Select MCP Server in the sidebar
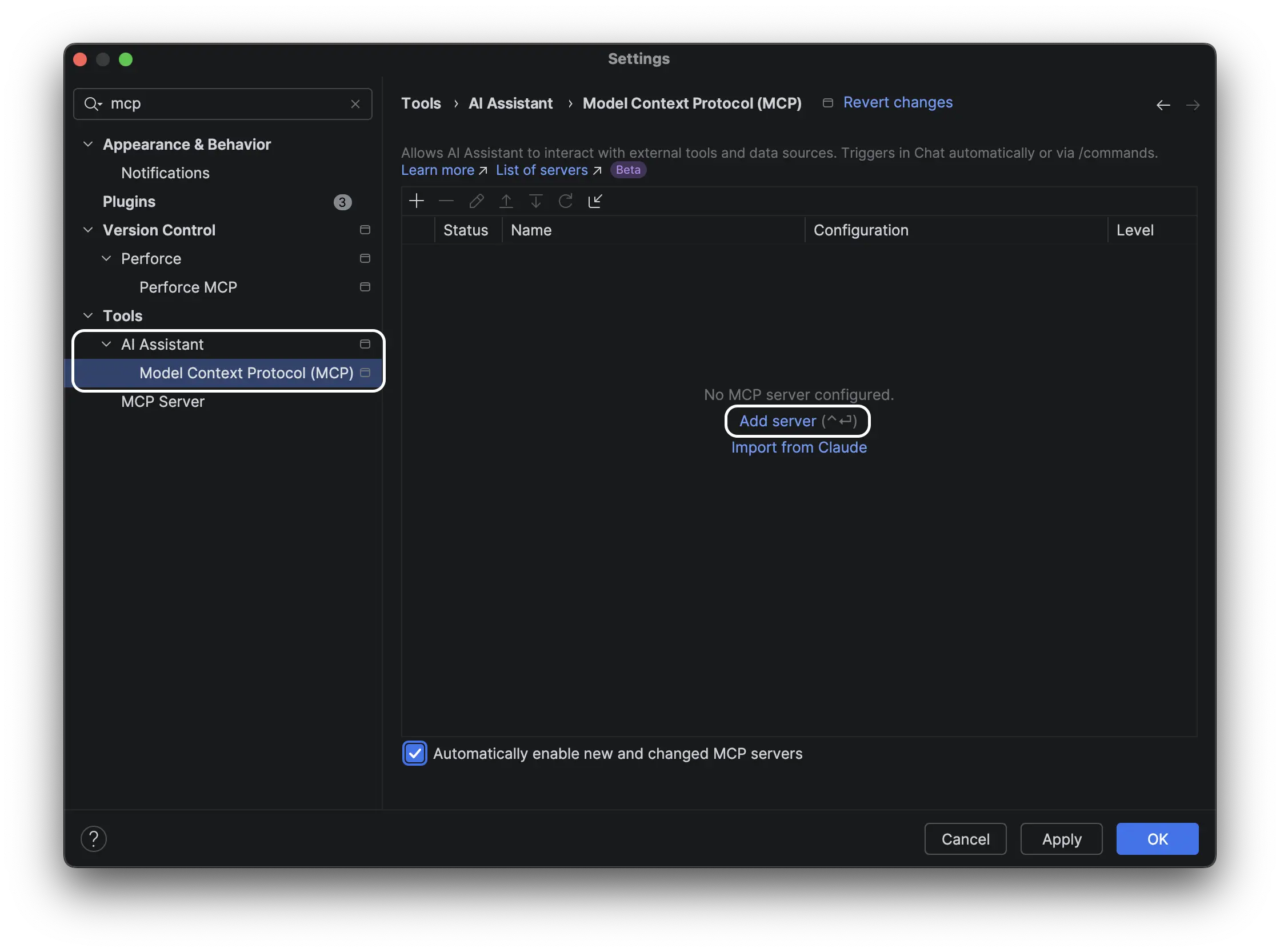Image resolution: width=1280 pixels, height=952 pixels. point(163,402)
